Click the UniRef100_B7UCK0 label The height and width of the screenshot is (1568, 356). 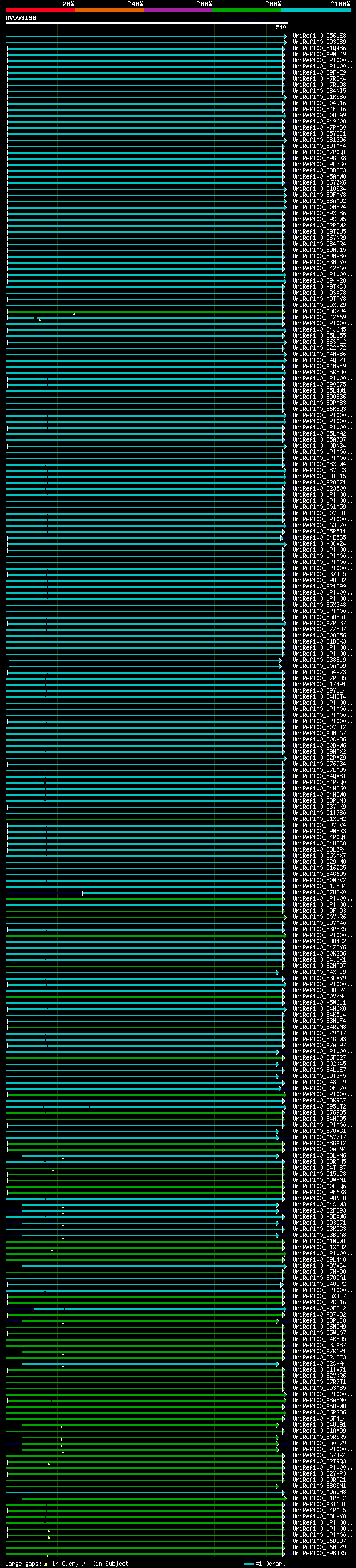[319, 892]
